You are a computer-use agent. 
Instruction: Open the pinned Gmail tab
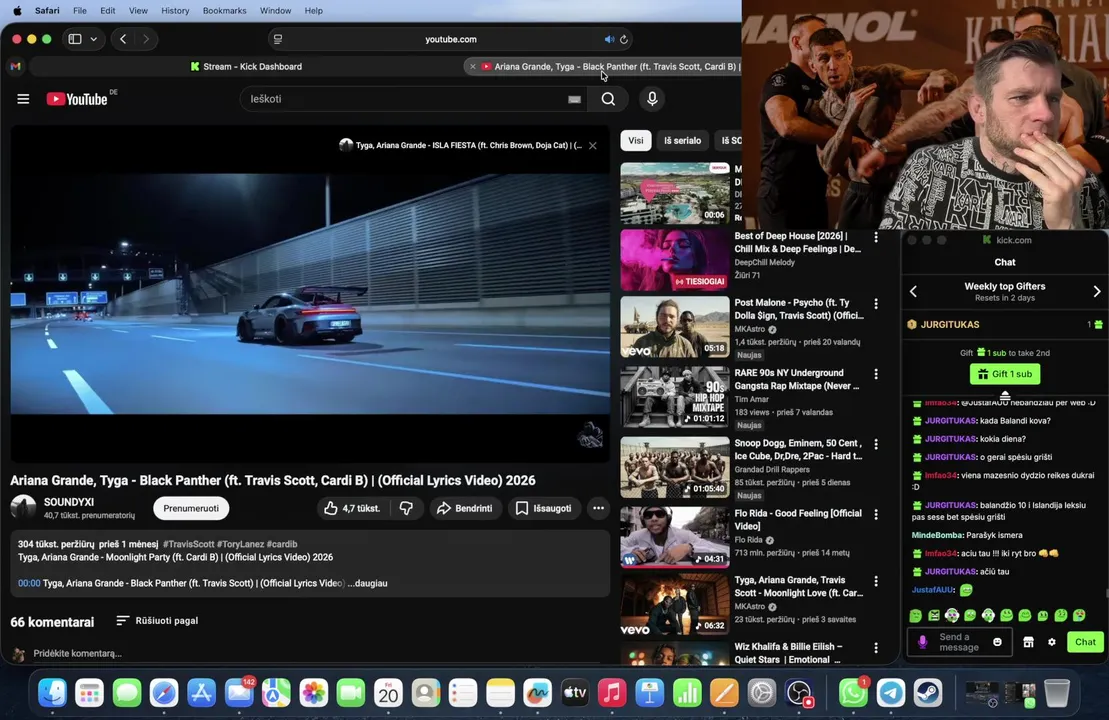pyautogui.click(x=16, y=66)
